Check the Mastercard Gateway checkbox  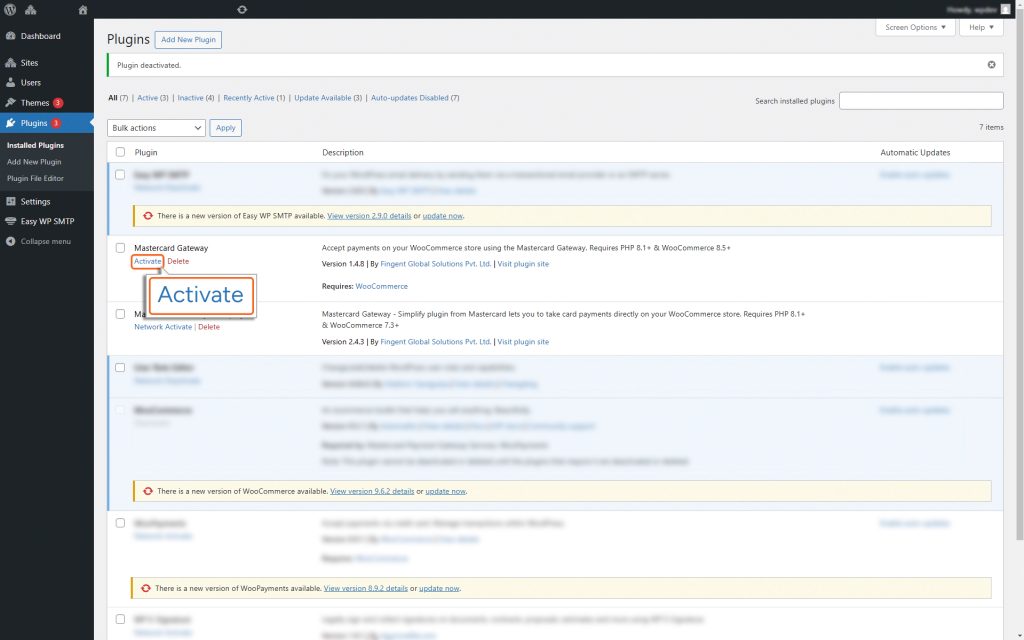click(120, 248)
